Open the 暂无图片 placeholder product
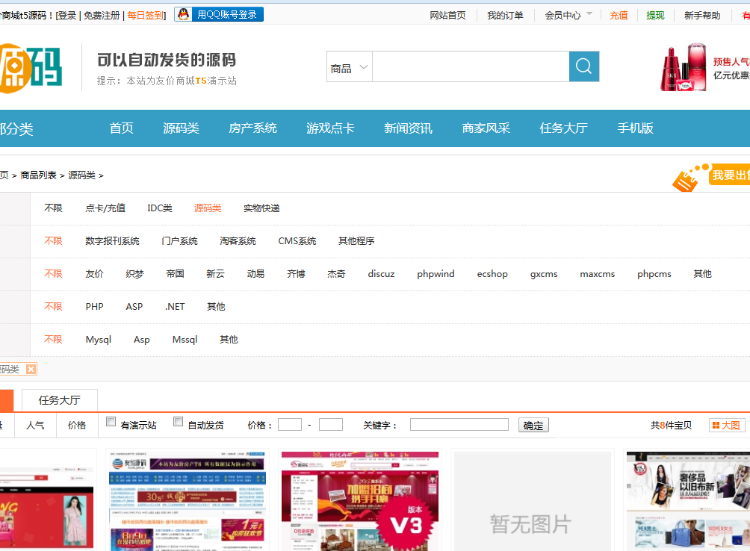 pyautogui.click(x=532, y=501)
